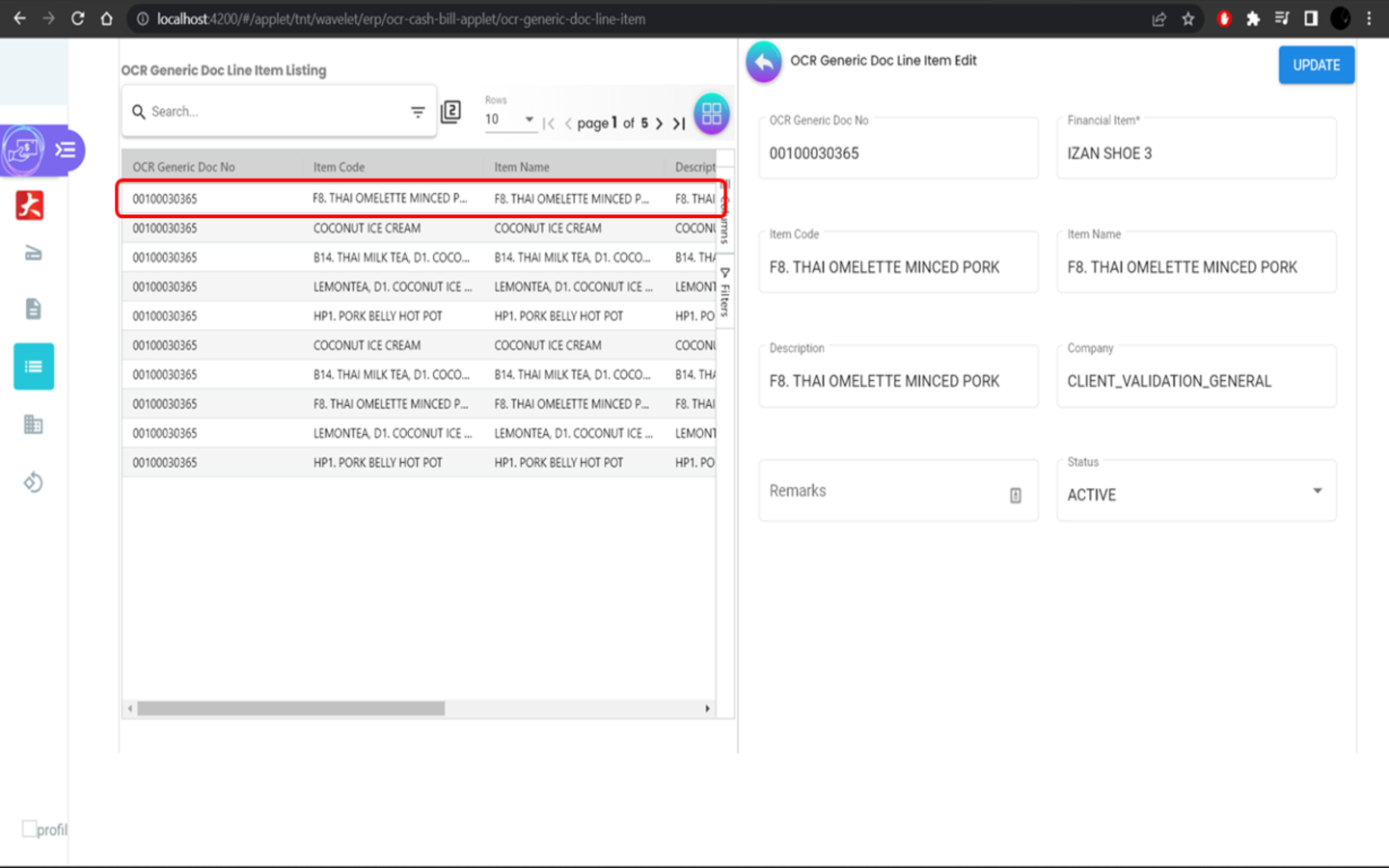The image size is (1389, 868).
Task: Click the multi-select icon beside the search box
Action: [x=450, y=112]
